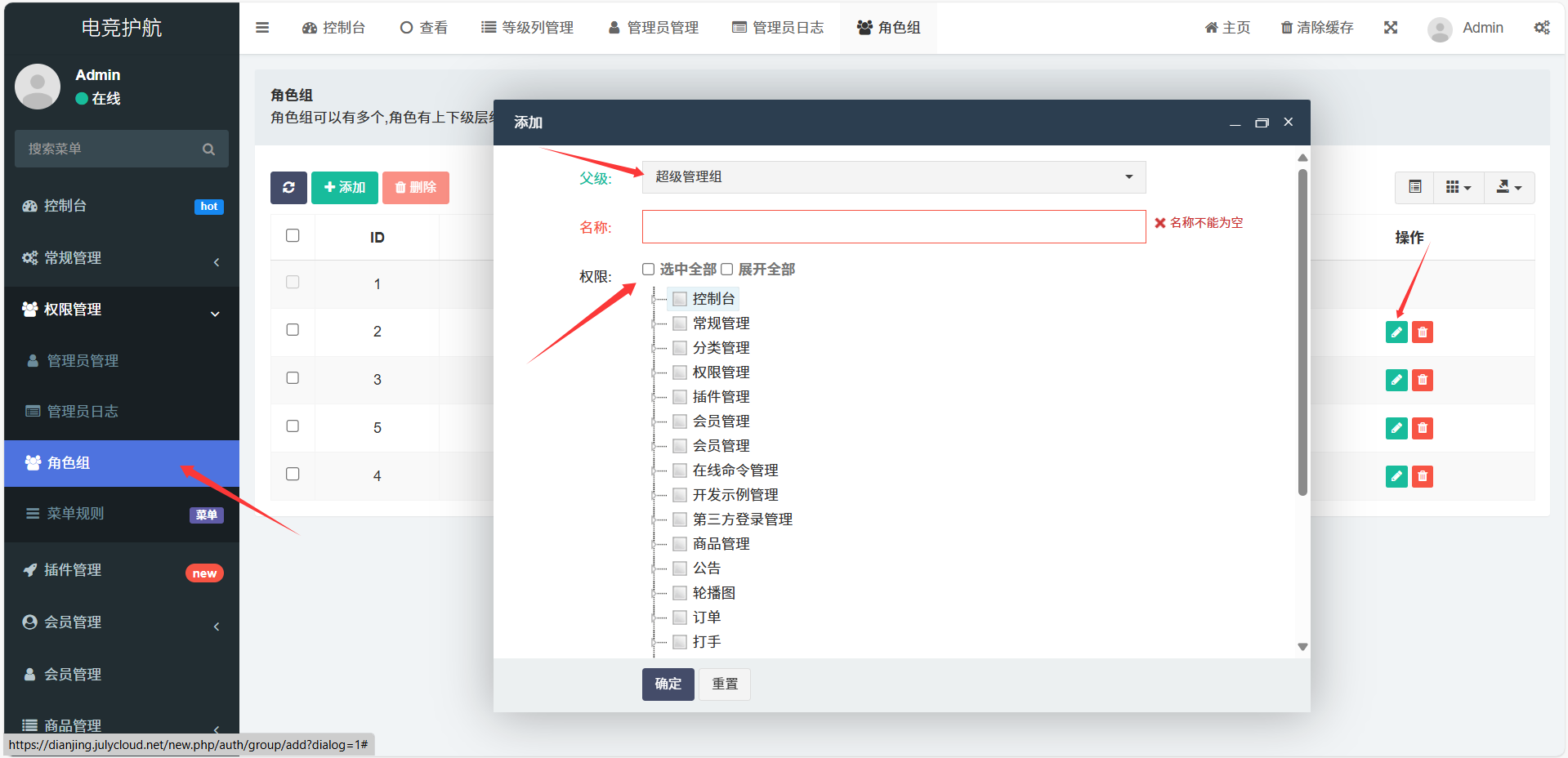Check the 选中全部 checkbox
Image resolution: width=1568 pixels, height=758 pixels.
[649, 270]
